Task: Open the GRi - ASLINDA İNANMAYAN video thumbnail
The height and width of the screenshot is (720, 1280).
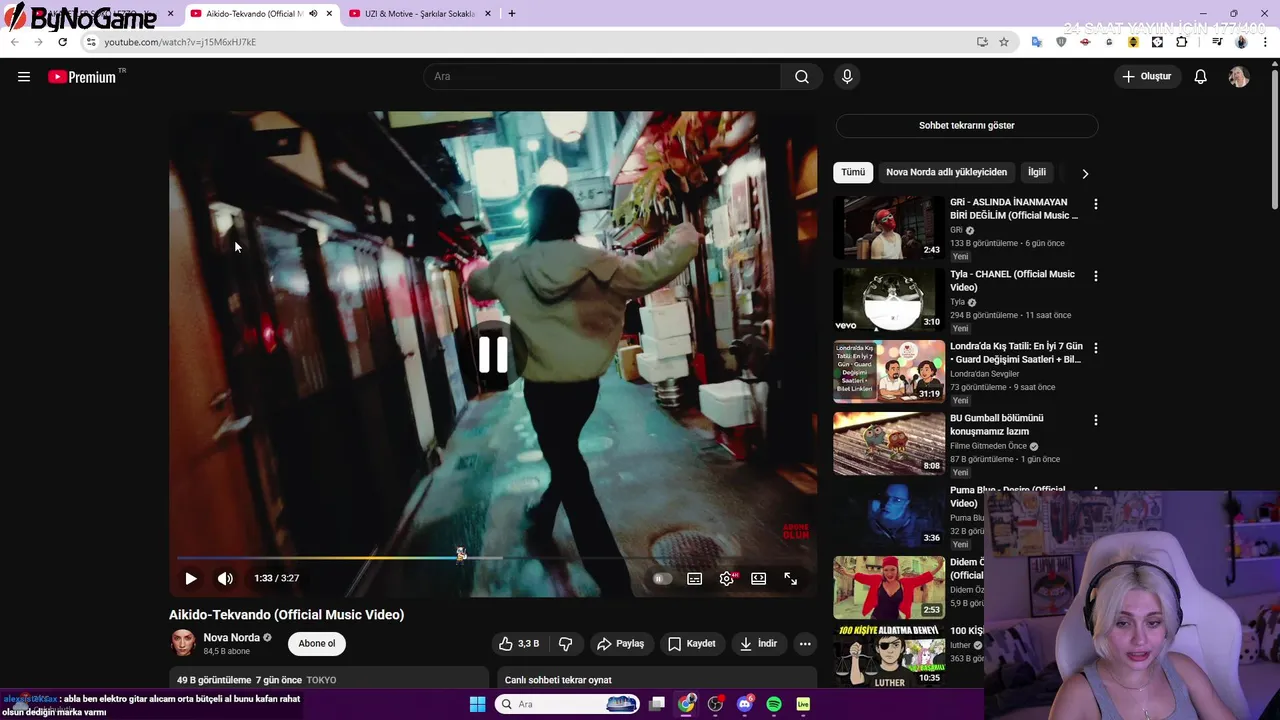Action: 889,227
